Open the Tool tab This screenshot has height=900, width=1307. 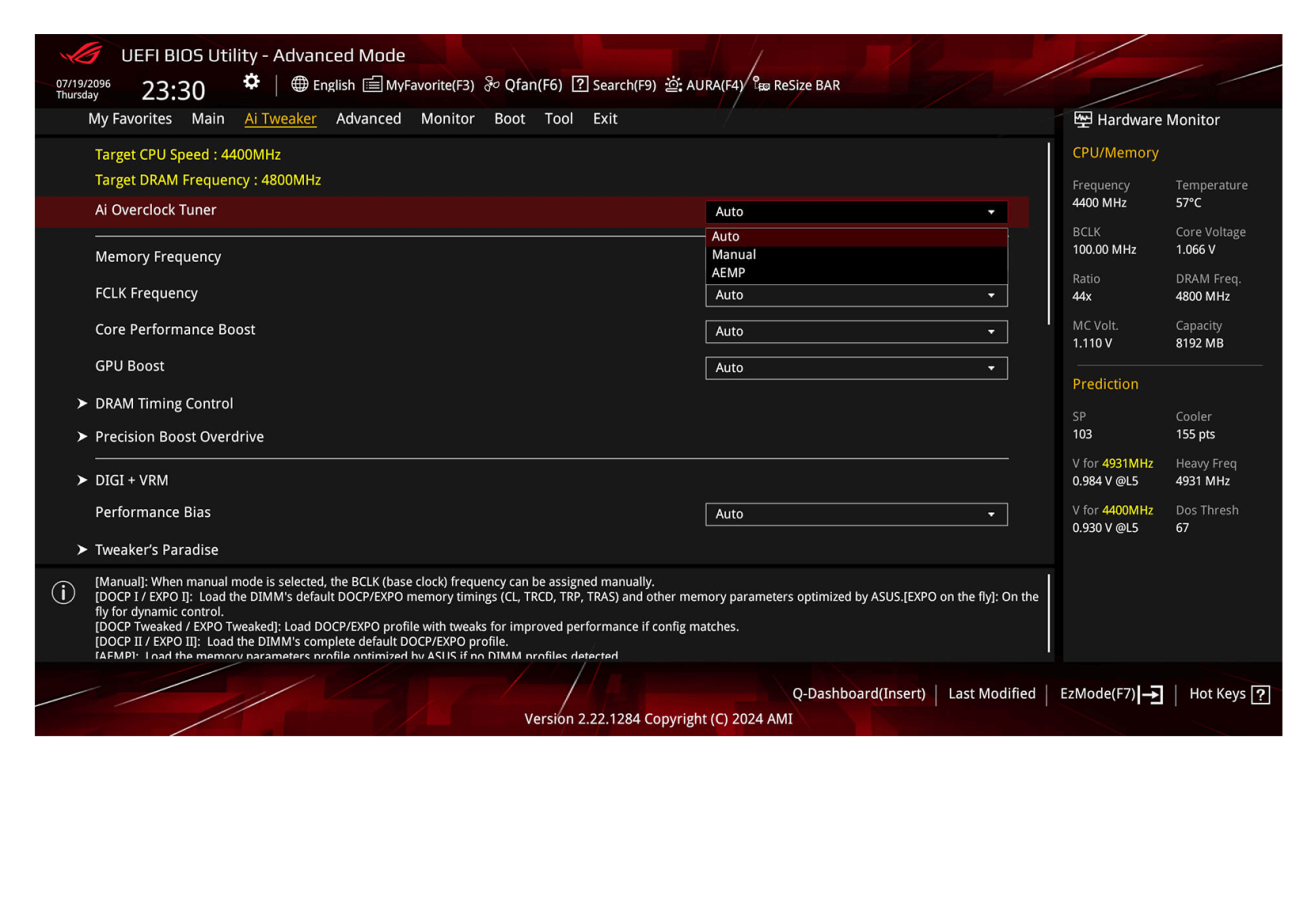pos(559,119)
